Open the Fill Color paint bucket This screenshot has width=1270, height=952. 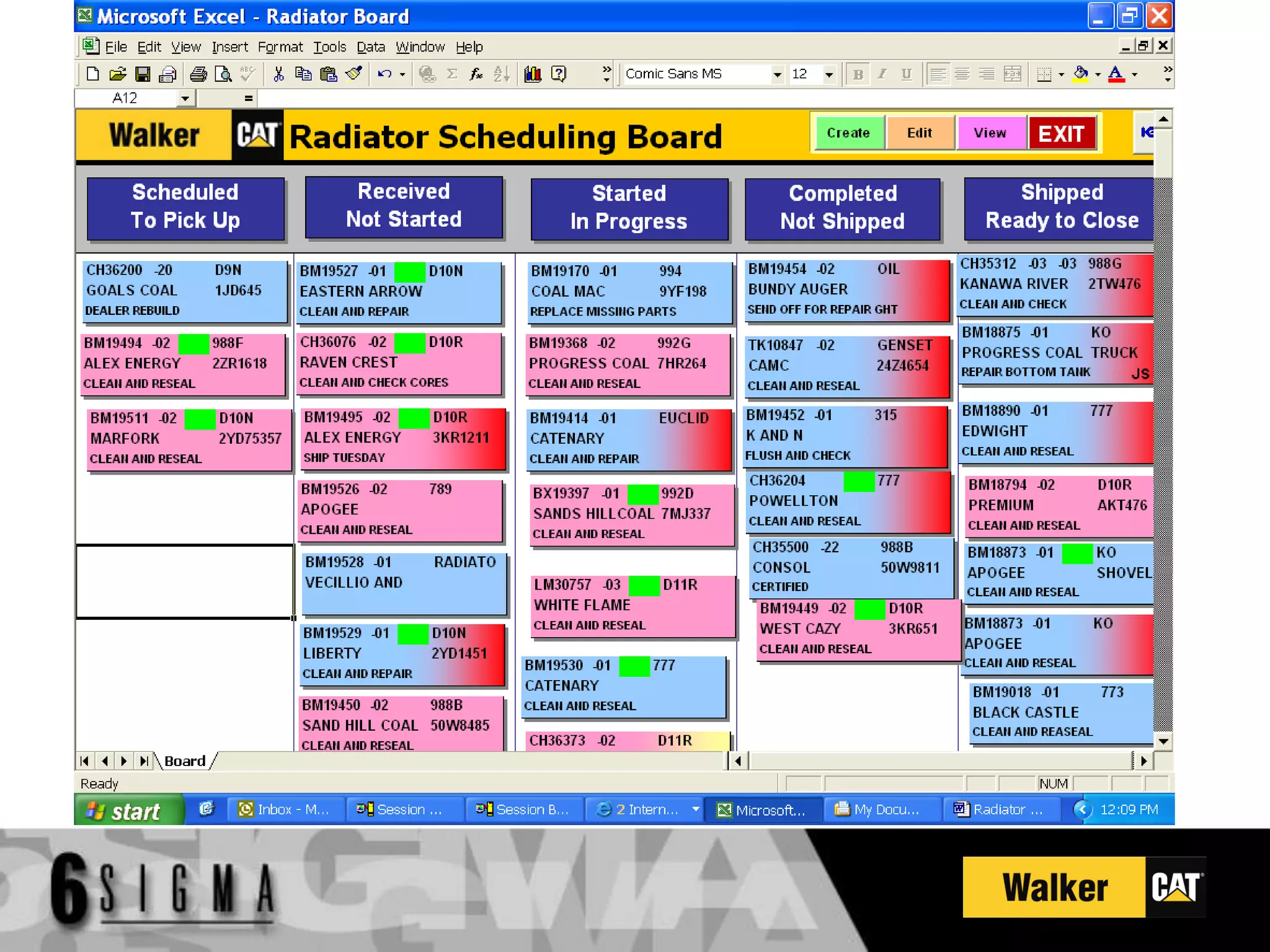click(x=1080, y=74)
